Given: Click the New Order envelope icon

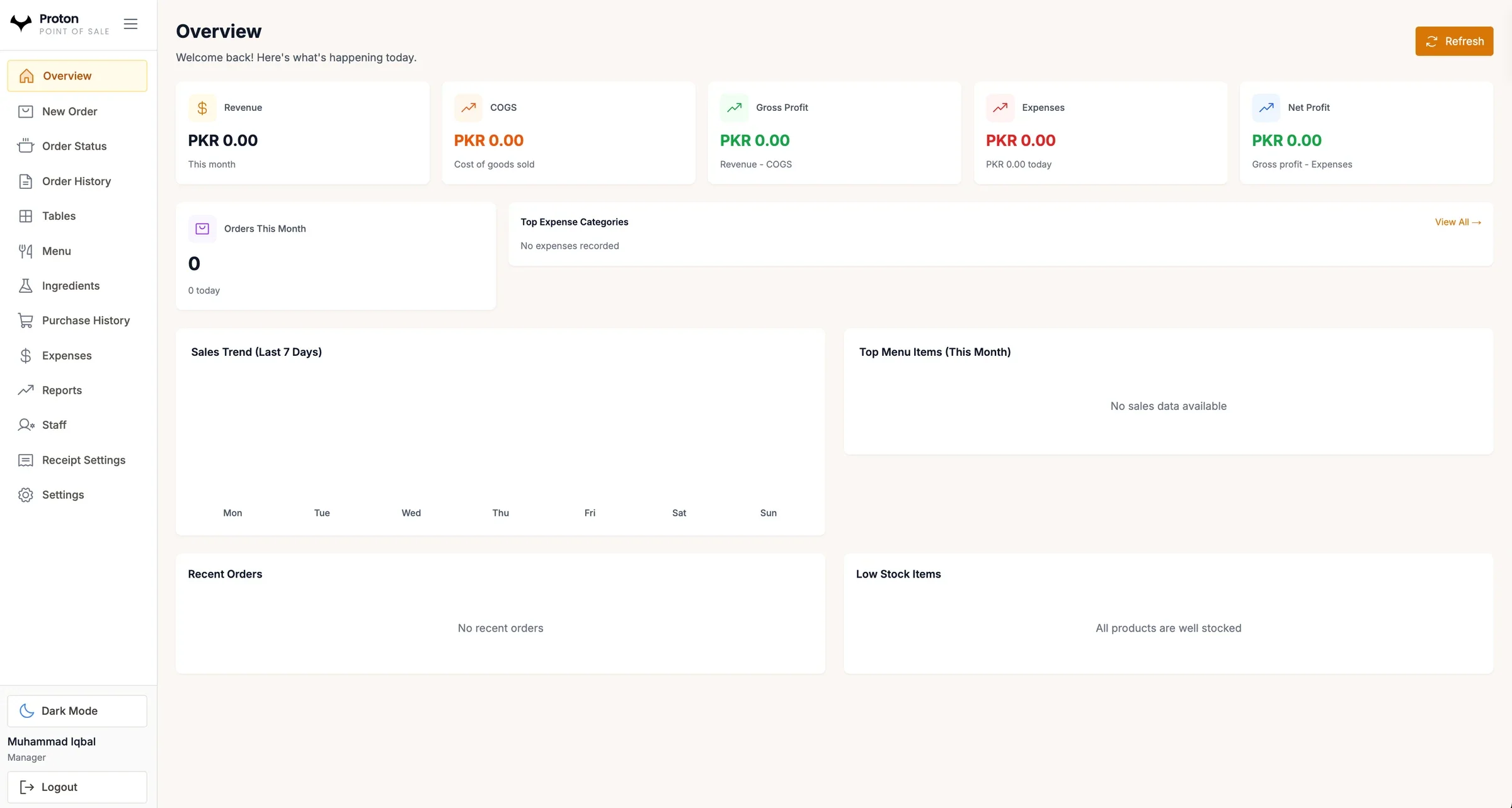Looking at the screenshot, I should (x=26, y=111).
